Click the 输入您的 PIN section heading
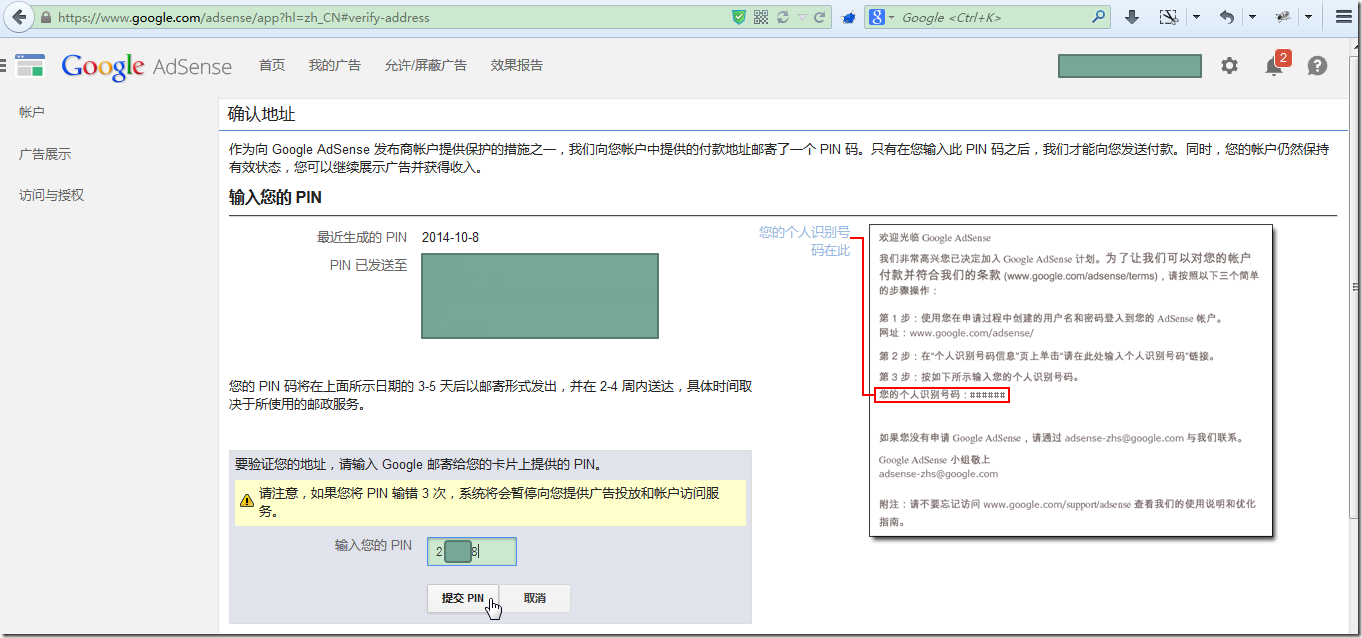Screen dimensions: 1362x638 pyautogui.click(x=275, y=197)
